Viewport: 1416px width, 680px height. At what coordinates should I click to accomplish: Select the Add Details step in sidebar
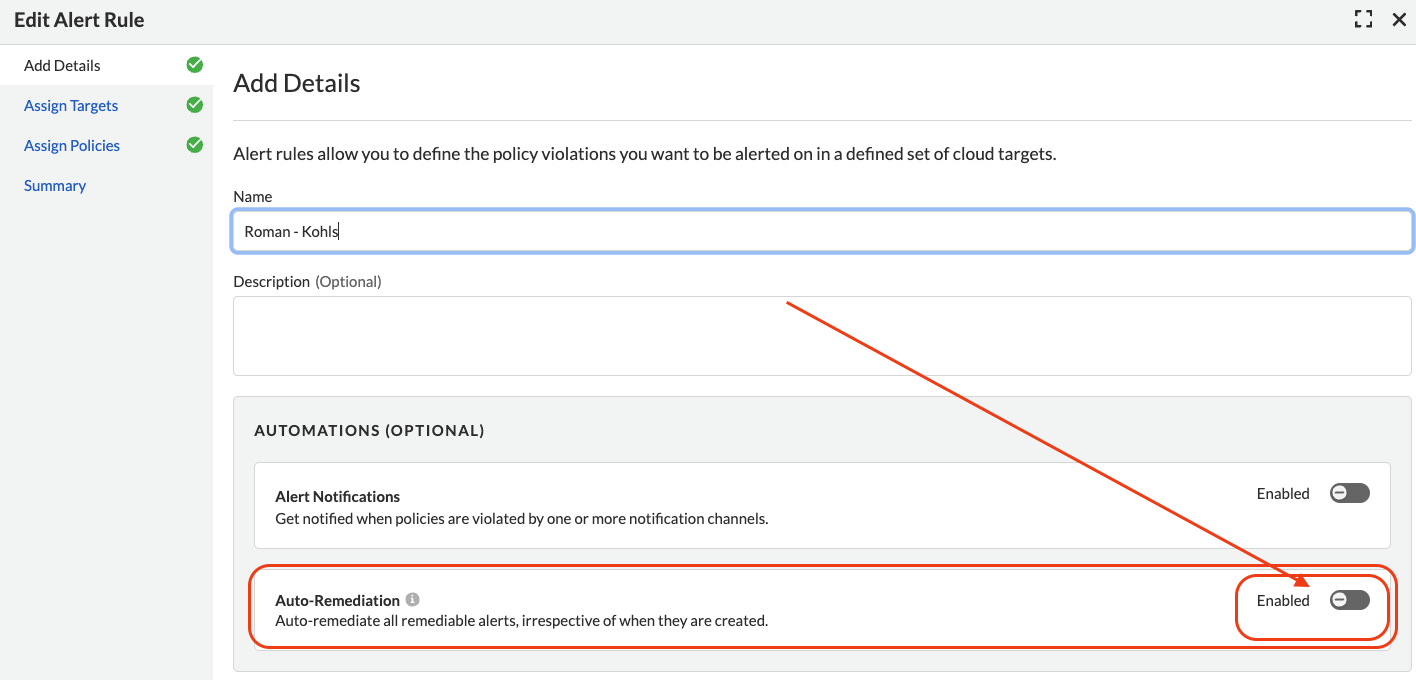coord(62,66)
